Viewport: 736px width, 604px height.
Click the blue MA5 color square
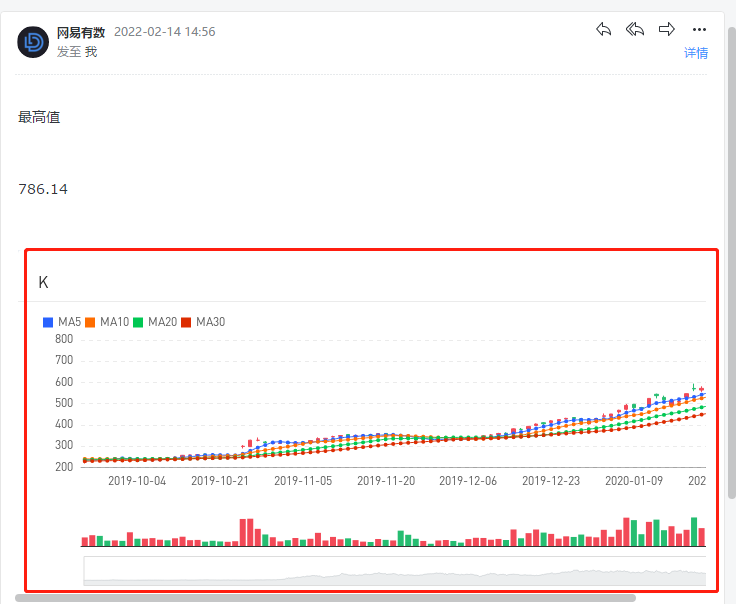[x=48, y=322]
